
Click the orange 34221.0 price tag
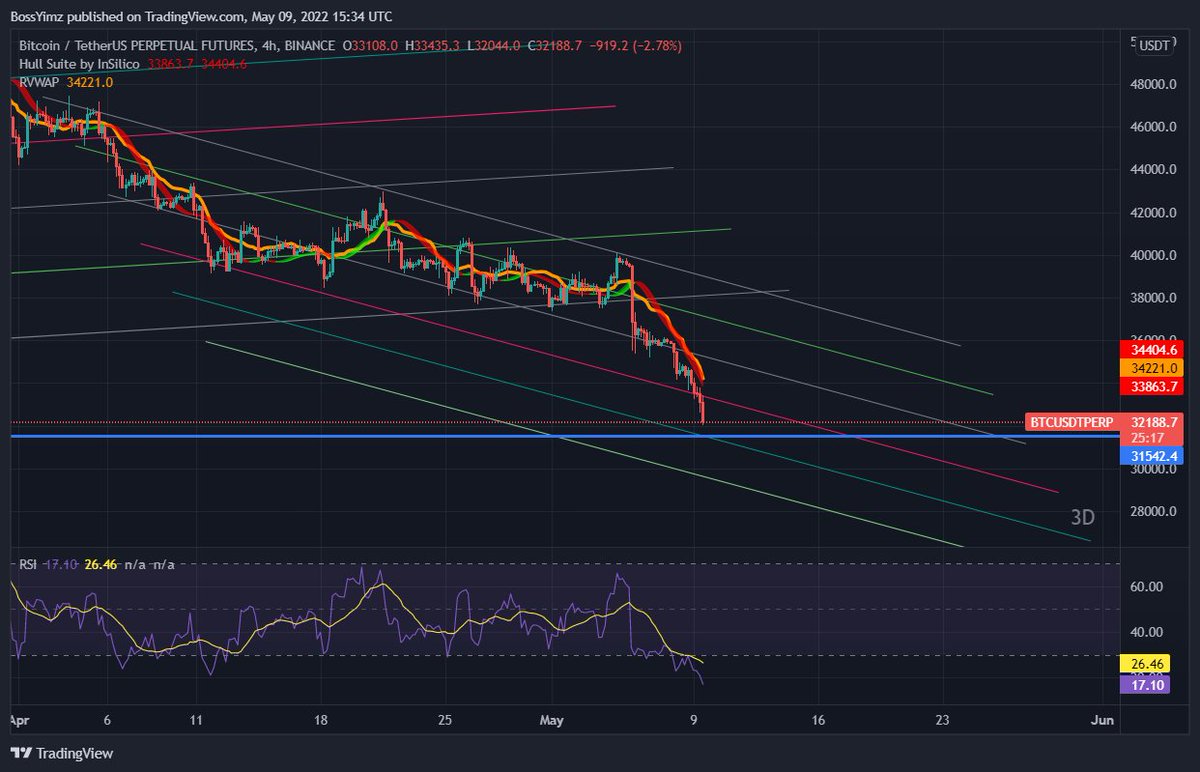(x=1153, y=368)
